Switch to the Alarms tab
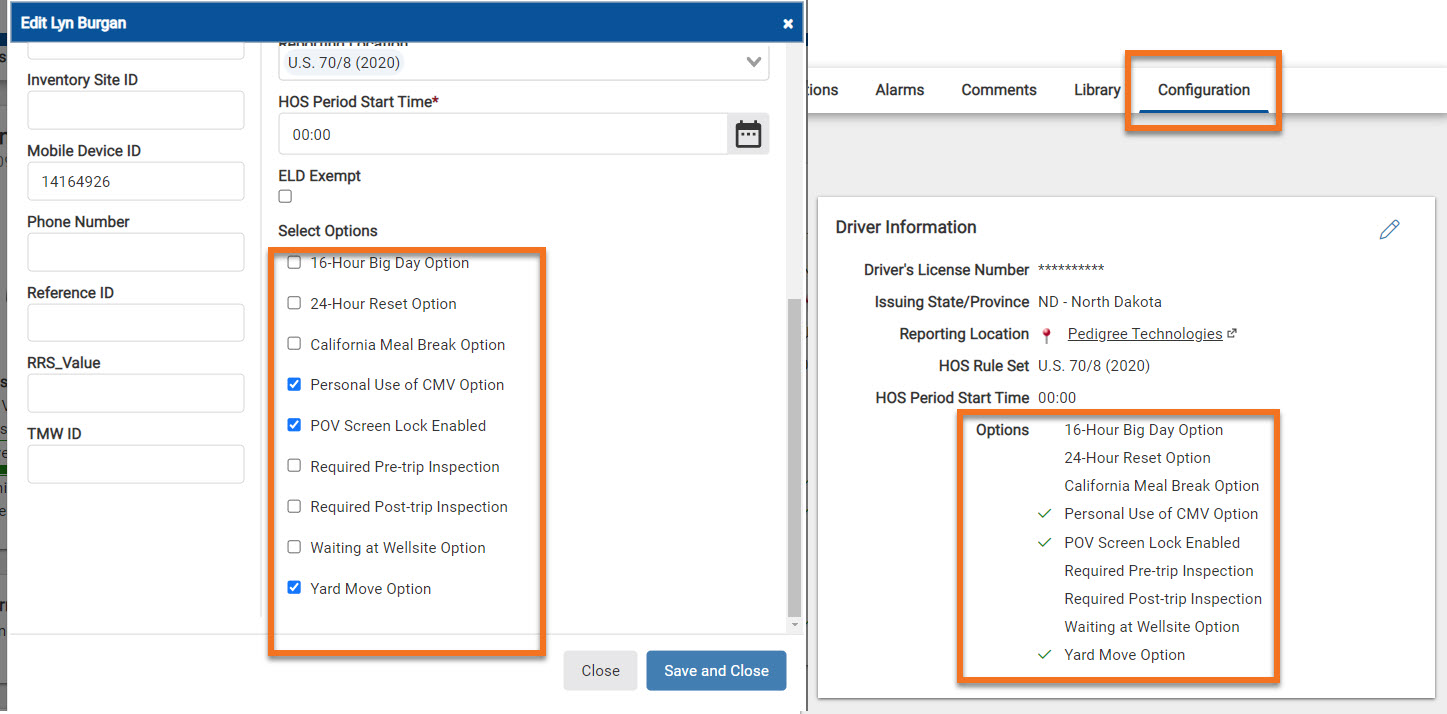Image resolution: width=1447 pixels, height=714 pixels. [900, 90]
